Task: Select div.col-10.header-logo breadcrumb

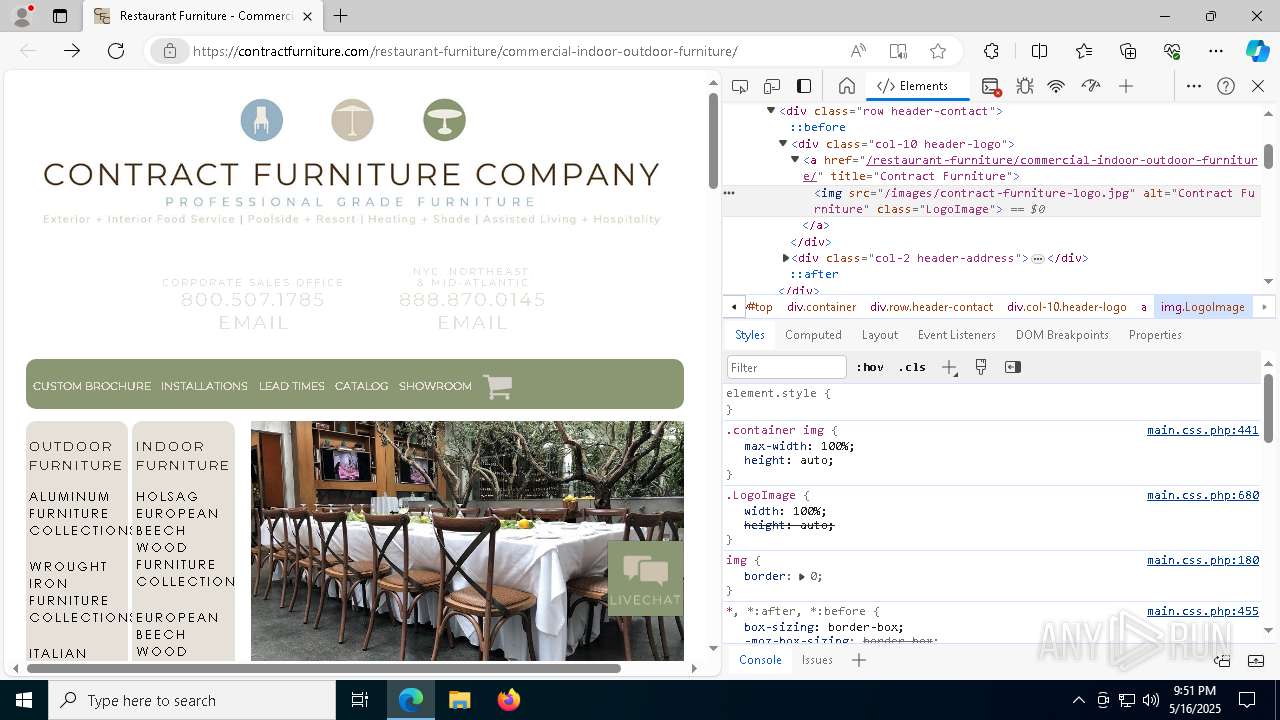Action: click(1066, 307)
